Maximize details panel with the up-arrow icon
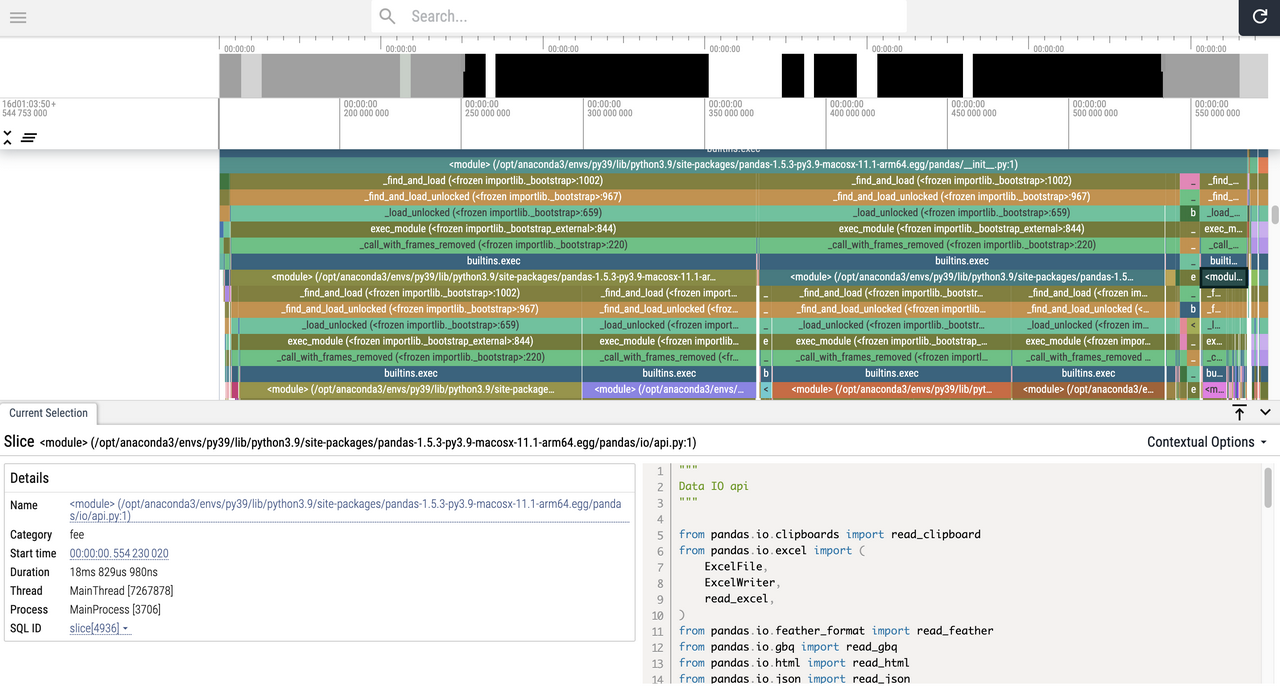Image resolution: width=1280 pixels, height=691 pixels. coord(1239,413)
